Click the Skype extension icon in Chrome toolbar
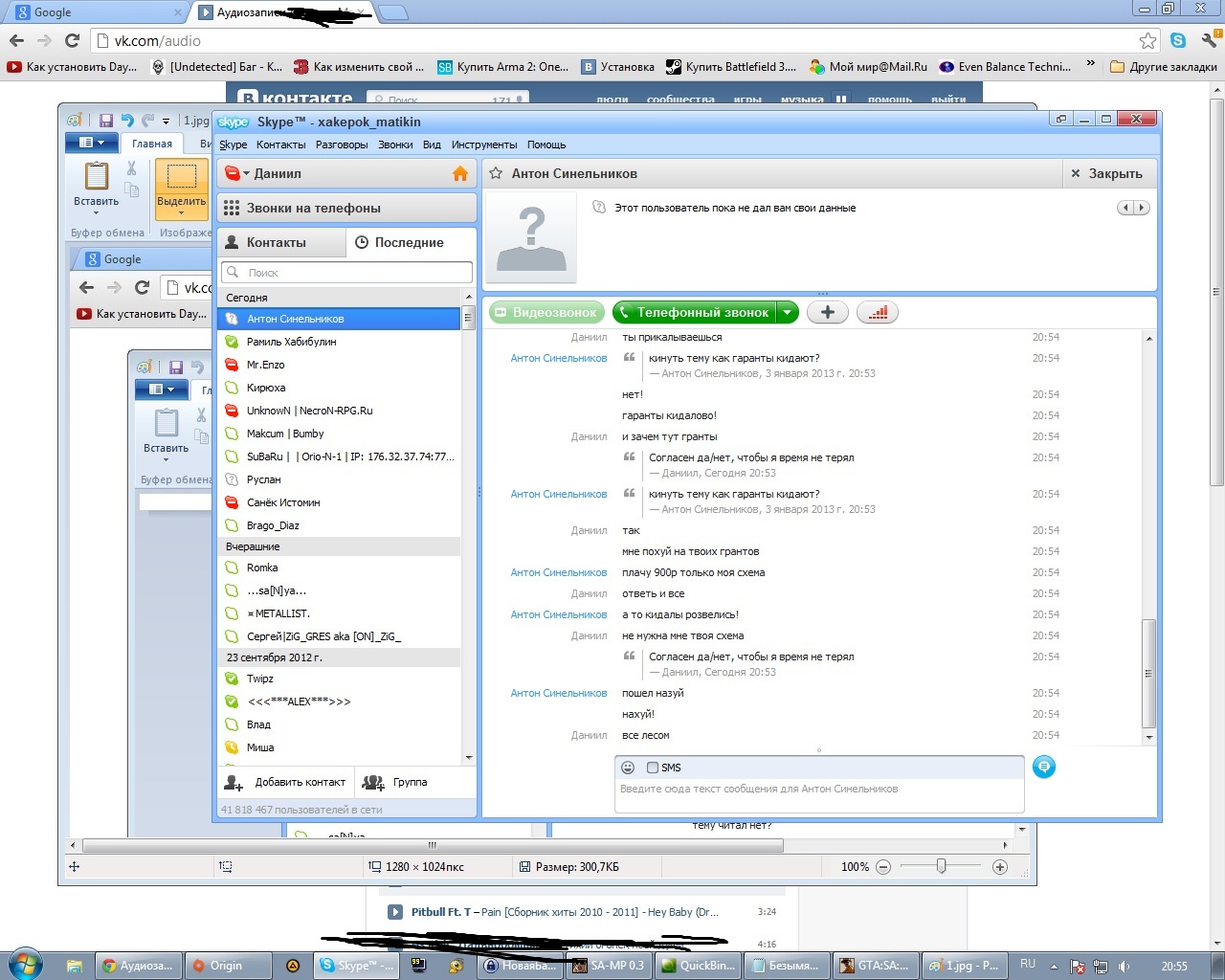Image resolution: width=1225 pixels, height=980 pixels. [x=1178, y=40]
